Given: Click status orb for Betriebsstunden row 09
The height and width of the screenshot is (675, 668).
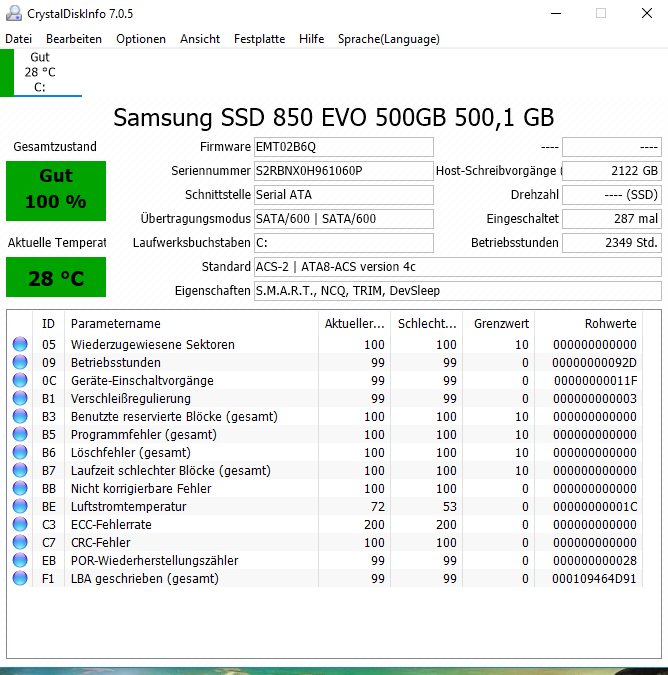Looking at the screenshot, I should 20,362.
